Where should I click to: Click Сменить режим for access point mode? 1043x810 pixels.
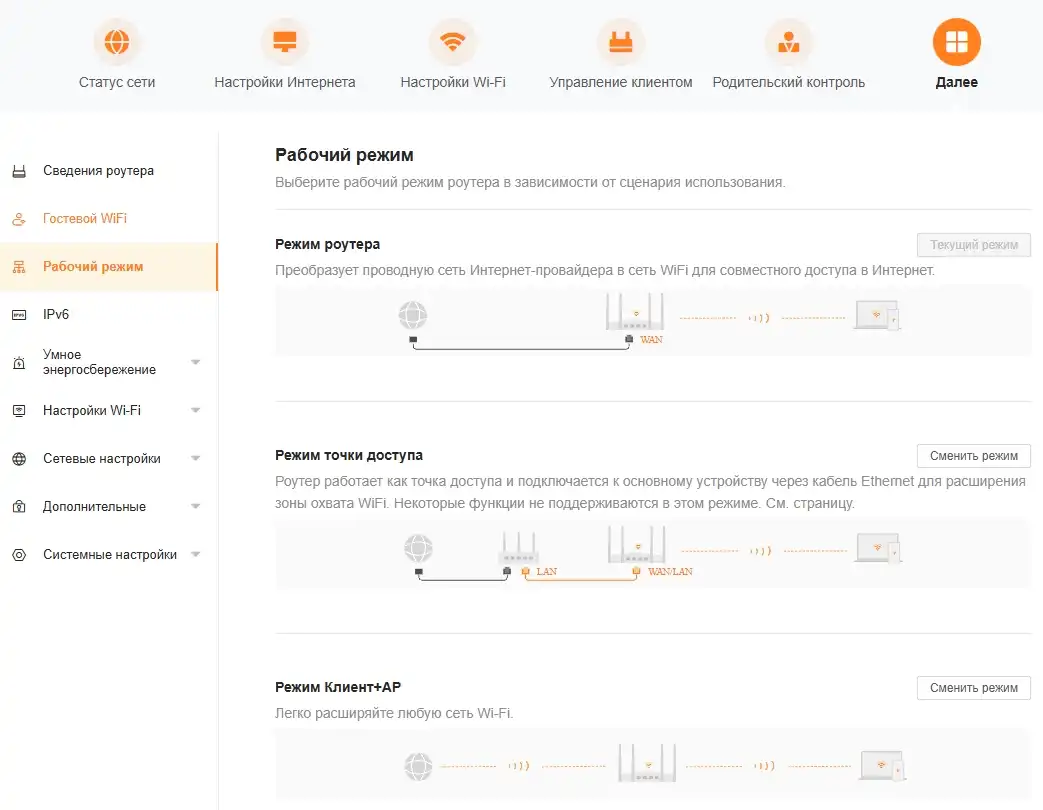pyautogui.click(x=973, y=456)
